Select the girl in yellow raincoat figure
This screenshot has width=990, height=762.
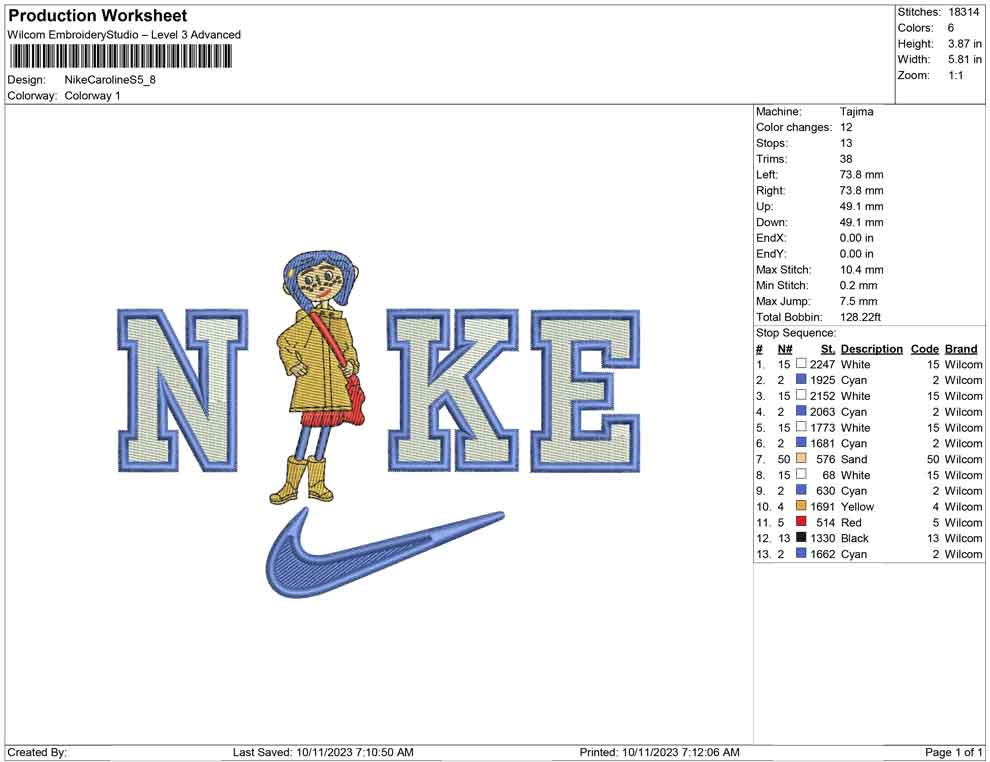pos(319,377)
